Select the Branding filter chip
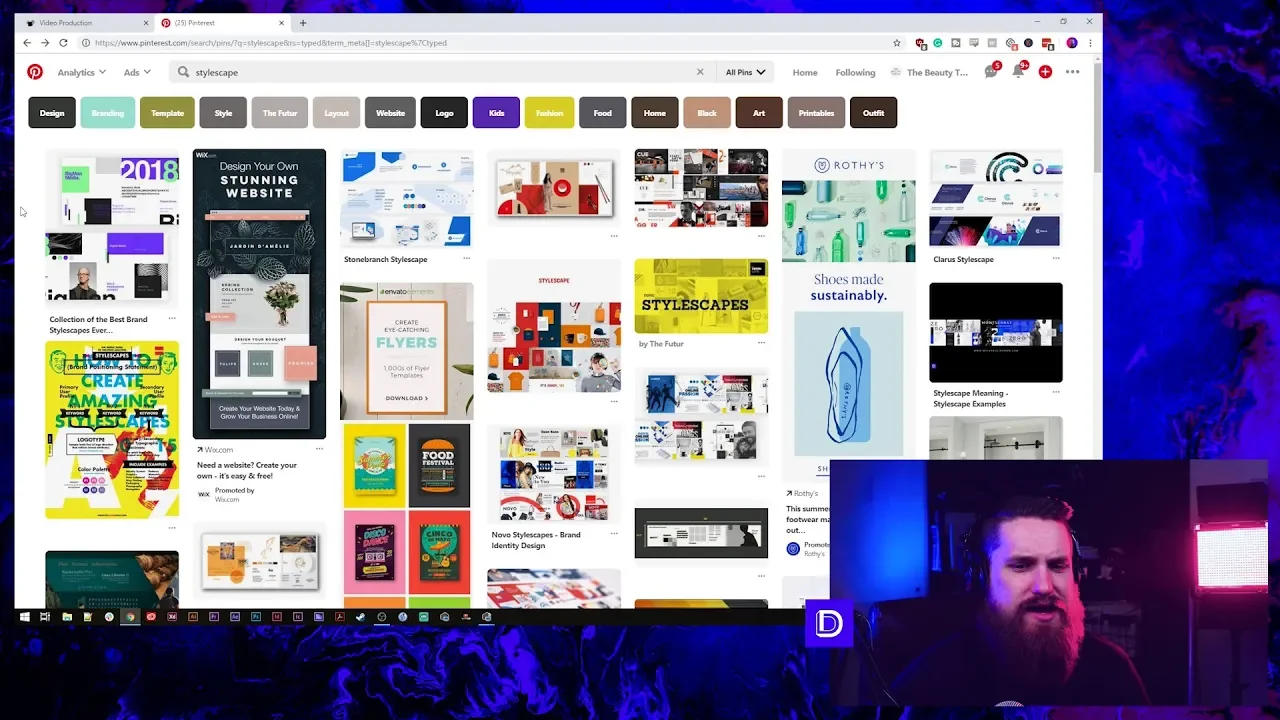Viewport: 1280px width, 720px height. pyautogui.click(x=108, y=113)
